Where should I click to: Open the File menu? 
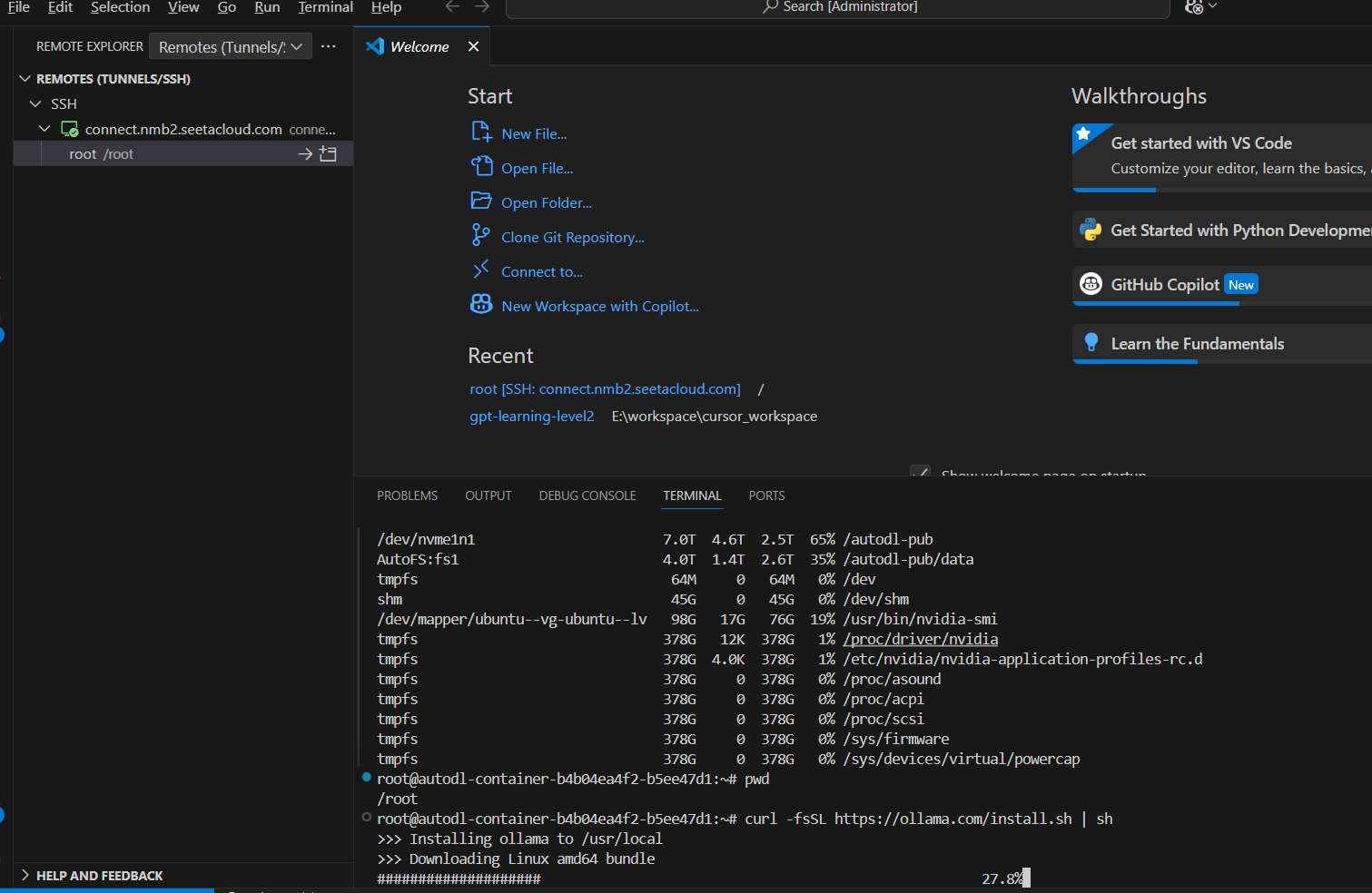[x=19, y=7]
